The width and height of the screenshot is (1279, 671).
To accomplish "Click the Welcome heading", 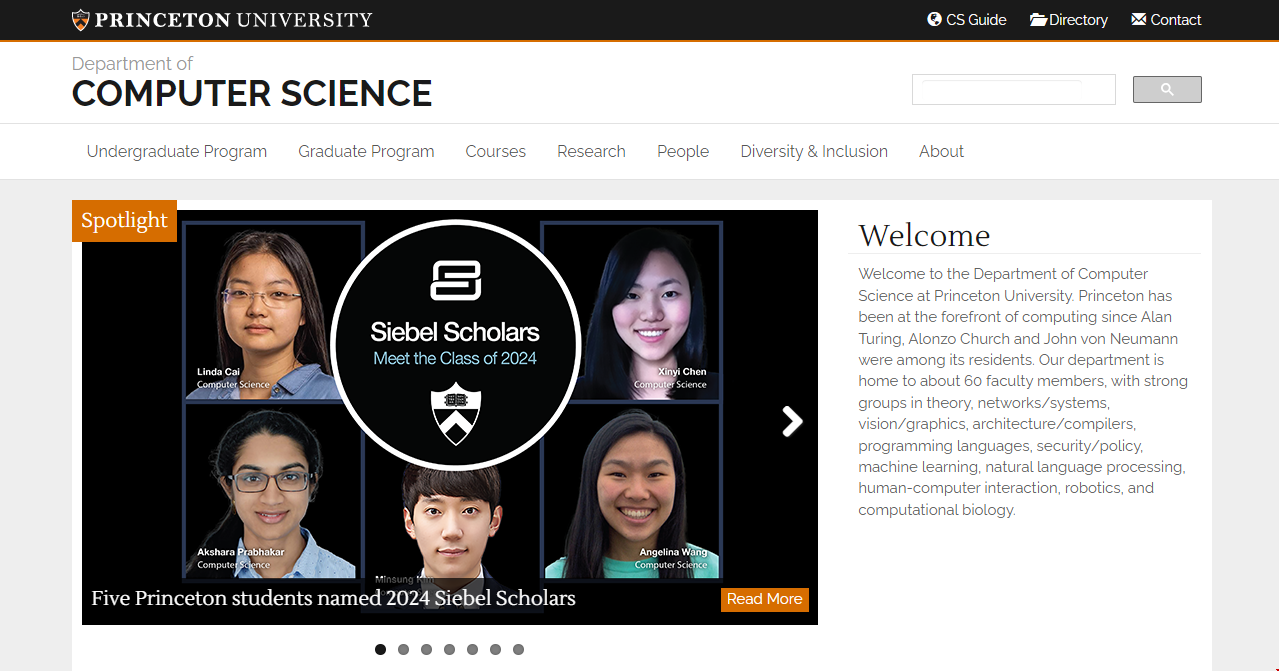I will 924,235.
